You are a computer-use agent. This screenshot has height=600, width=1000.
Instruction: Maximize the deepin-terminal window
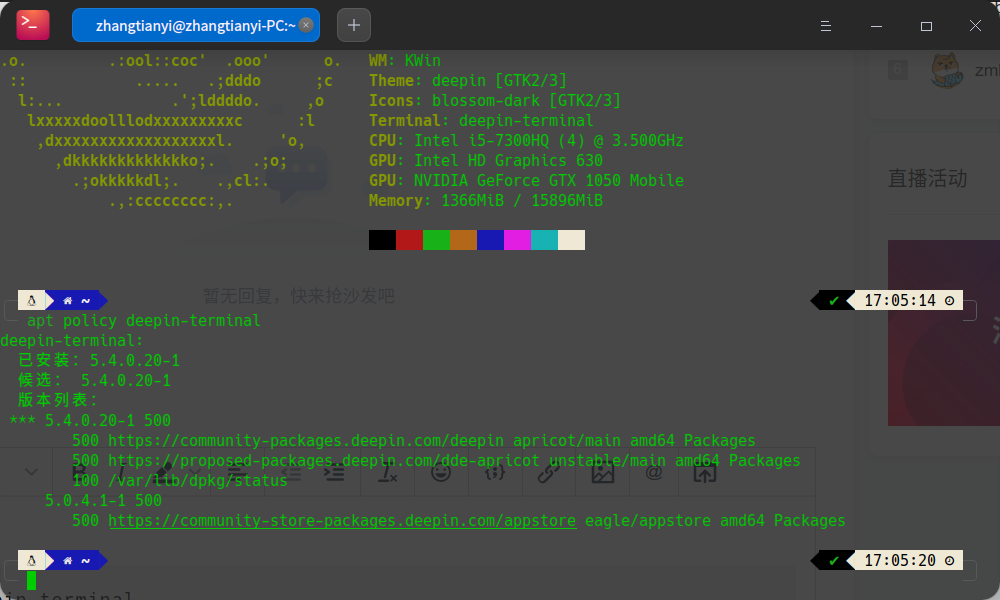click(x=927, y=26)
